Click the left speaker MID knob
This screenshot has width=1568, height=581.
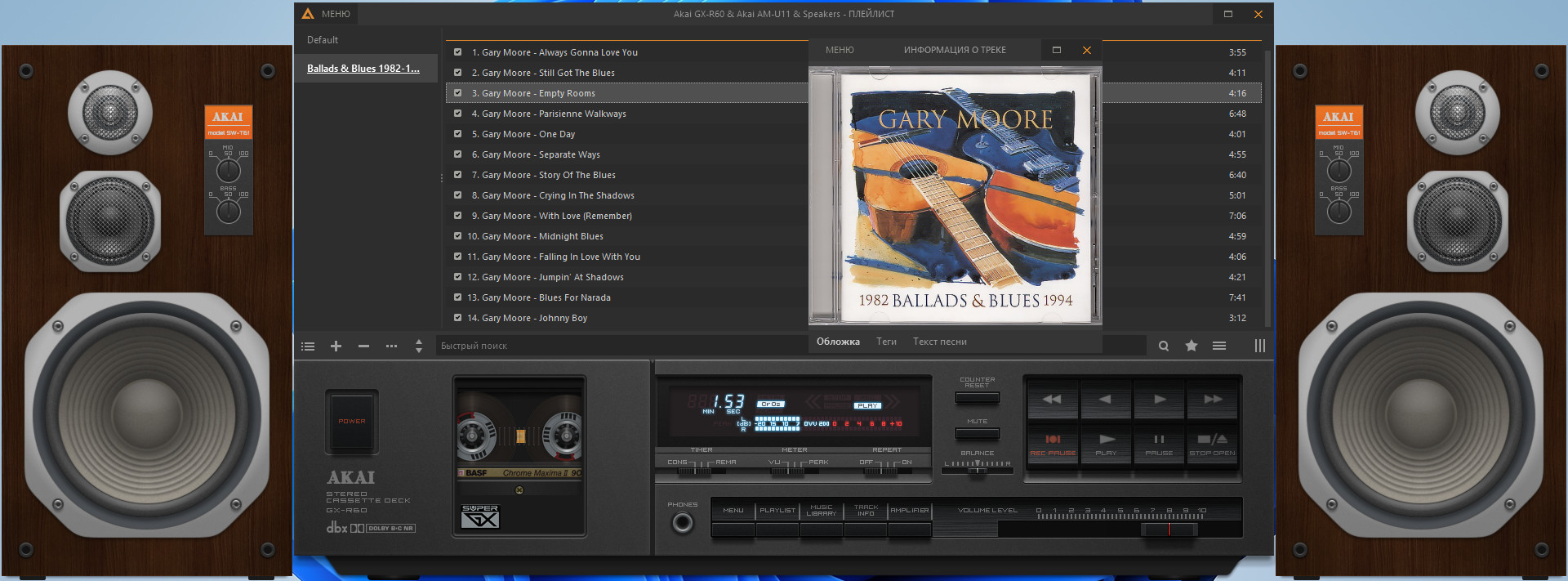point(228,170)
